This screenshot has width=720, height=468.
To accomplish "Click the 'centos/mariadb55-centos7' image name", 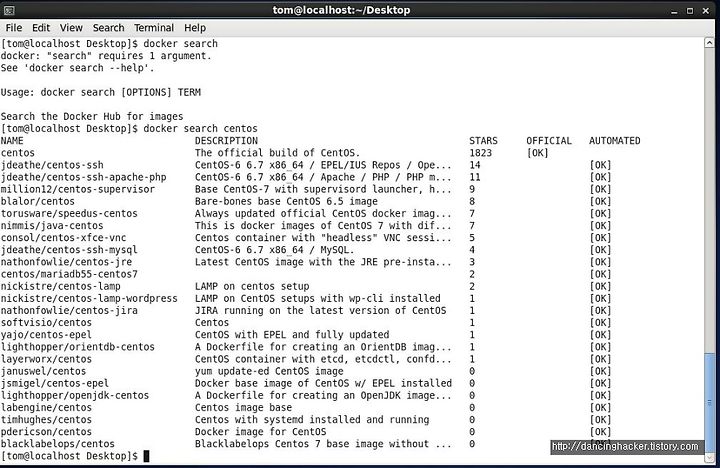I will pos(69,274).
